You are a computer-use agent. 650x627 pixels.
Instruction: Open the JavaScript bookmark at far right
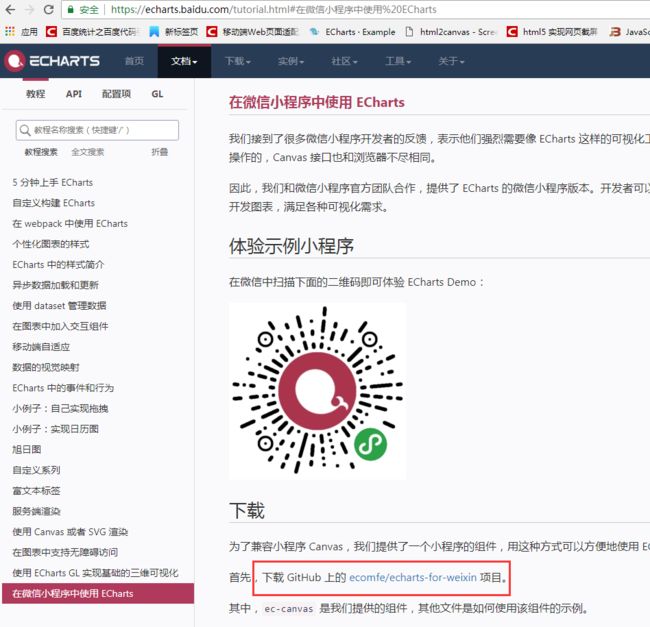[x=629, y=31]
